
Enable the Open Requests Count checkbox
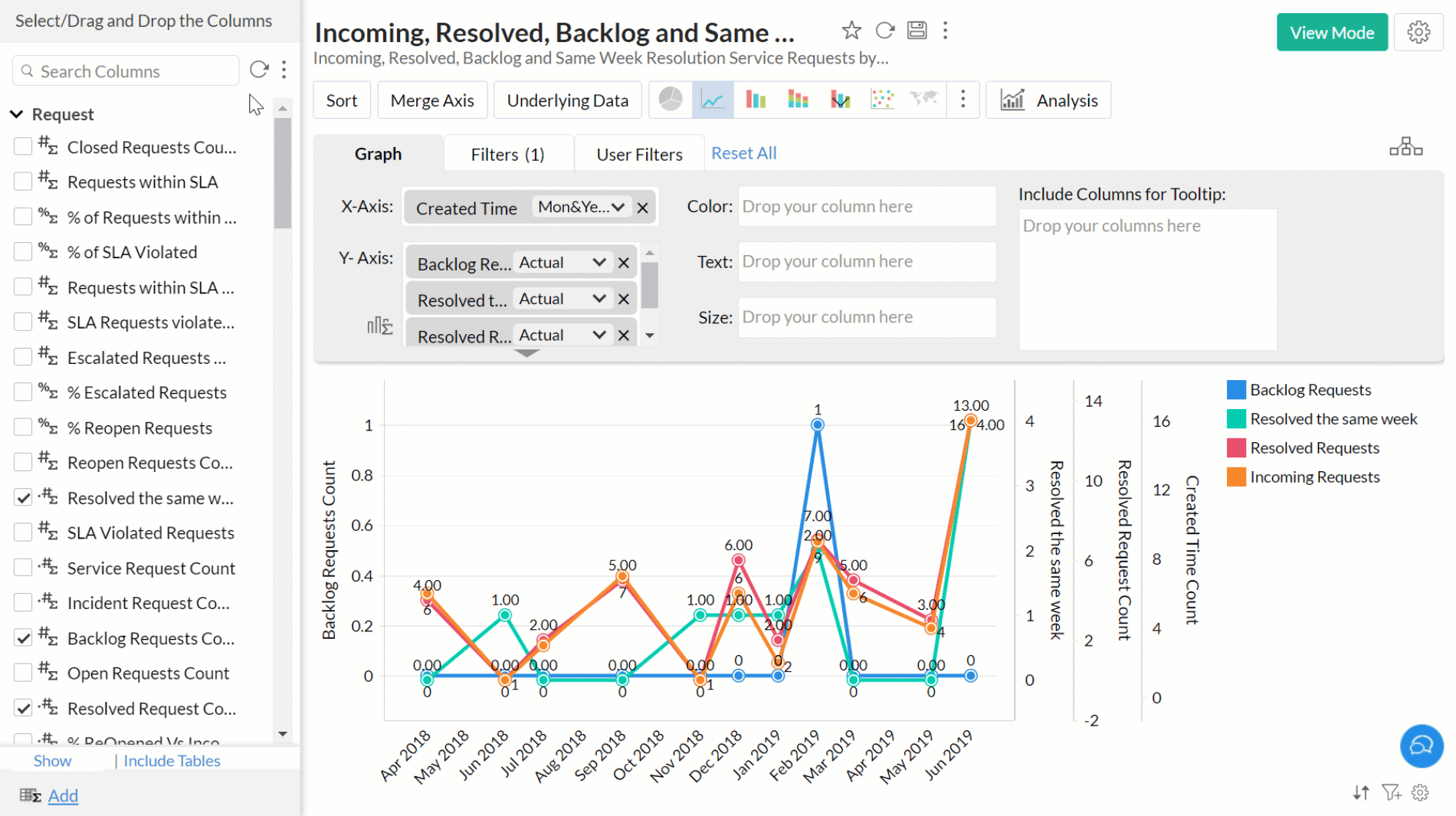(x=23, y=673)
